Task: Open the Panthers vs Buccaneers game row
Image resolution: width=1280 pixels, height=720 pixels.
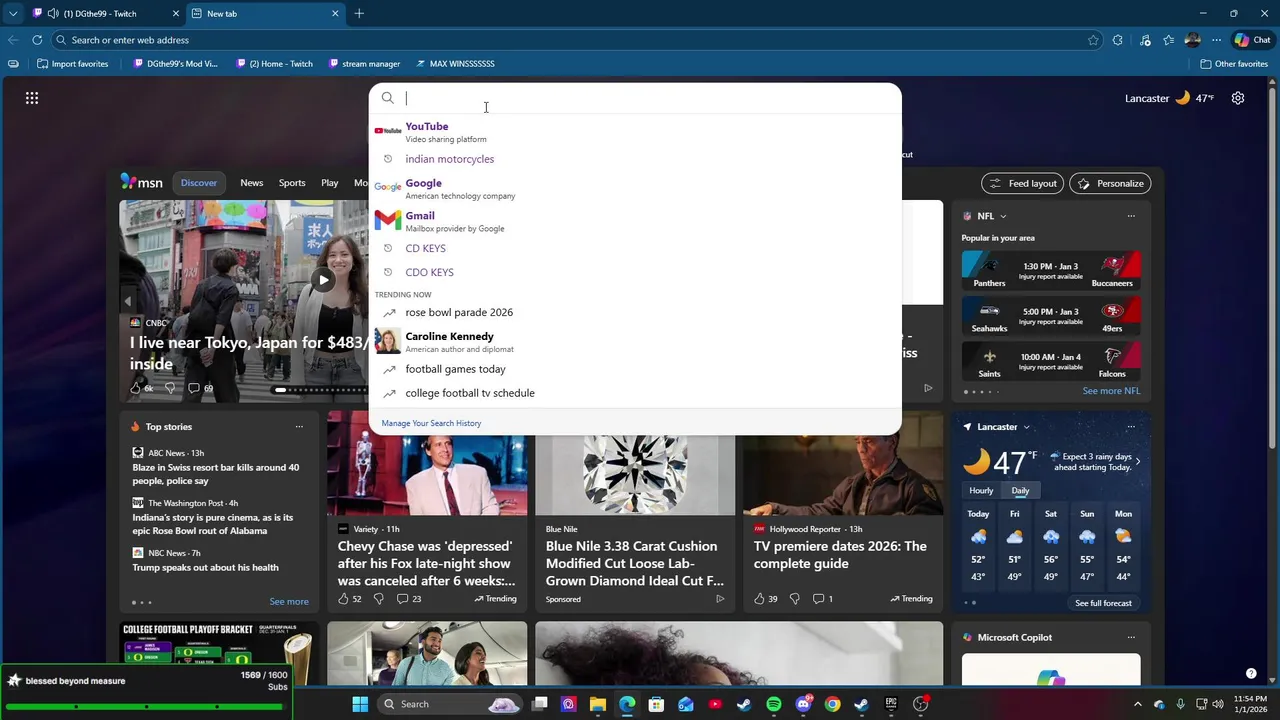Action: coord(1051,271)
